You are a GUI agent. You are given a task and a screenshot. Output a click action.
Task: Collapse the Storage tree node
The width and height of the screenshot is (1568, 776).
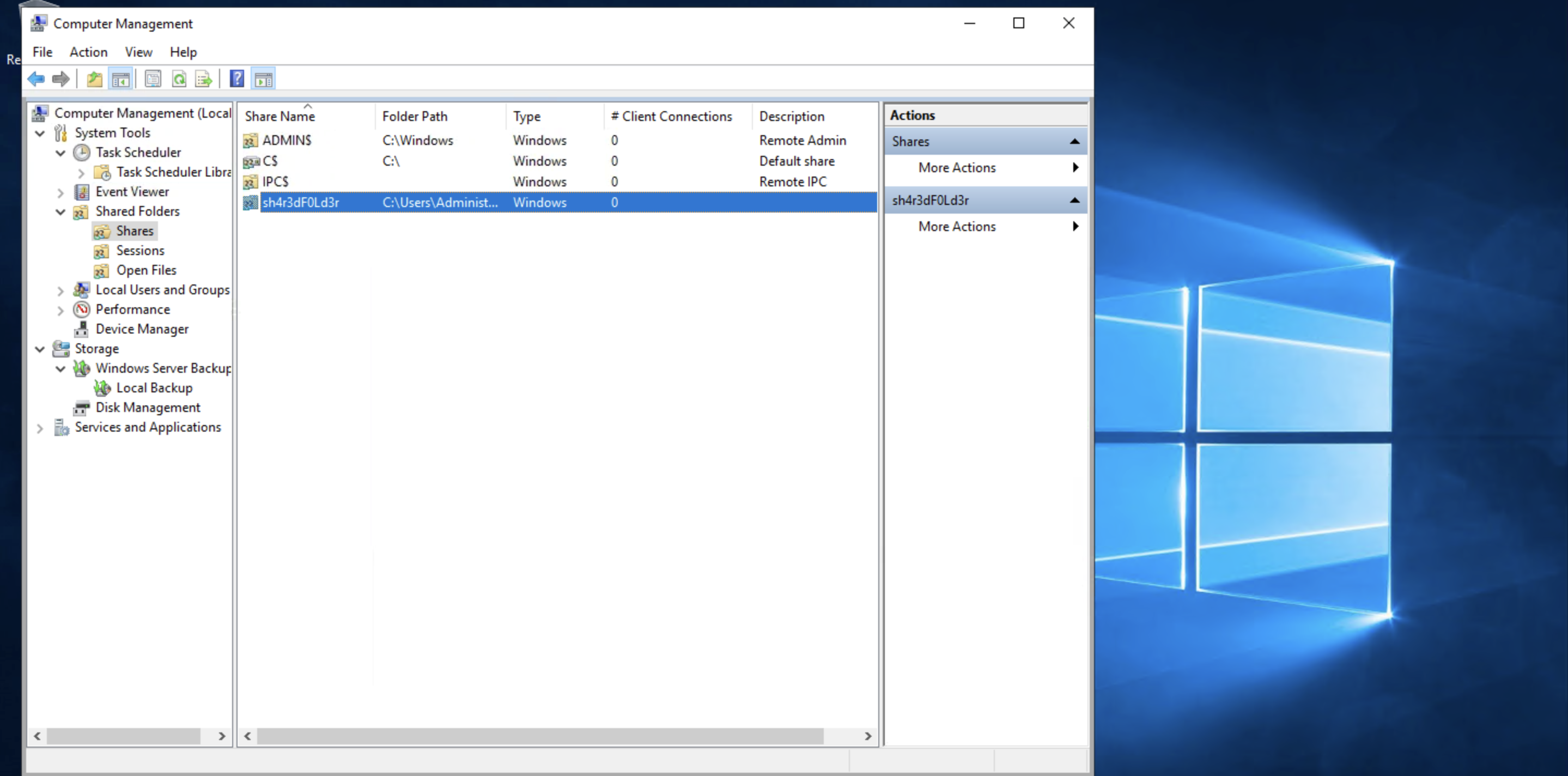[40, 349]
